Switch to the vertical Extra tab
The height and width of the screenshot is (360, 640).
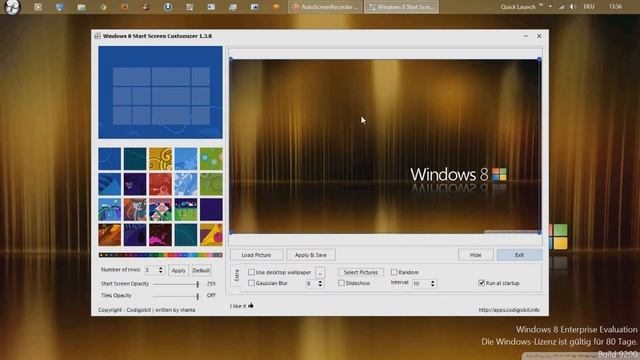[236, 275]
